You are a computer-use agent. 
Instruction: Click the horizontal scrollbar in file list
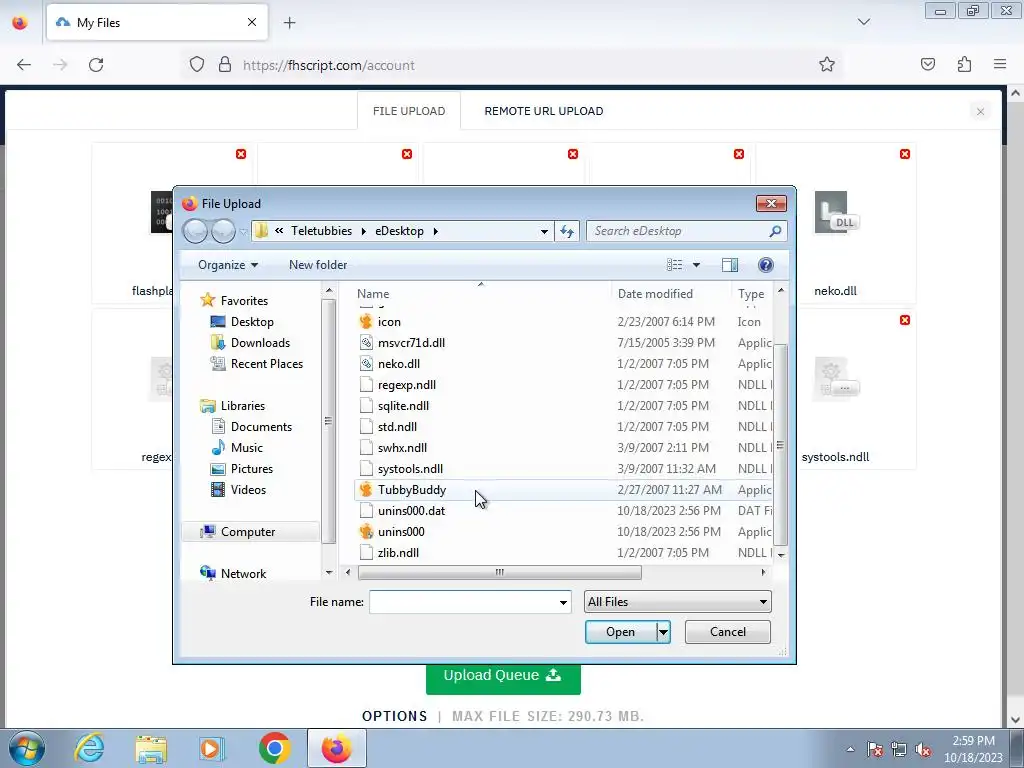(x=500, y=573)
